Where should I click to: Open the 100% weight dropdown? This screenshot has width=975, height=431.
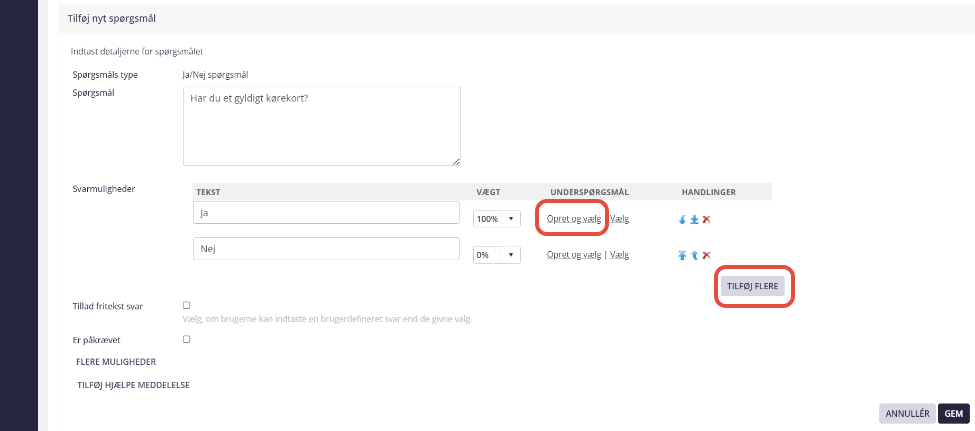(x=497, y=219)
